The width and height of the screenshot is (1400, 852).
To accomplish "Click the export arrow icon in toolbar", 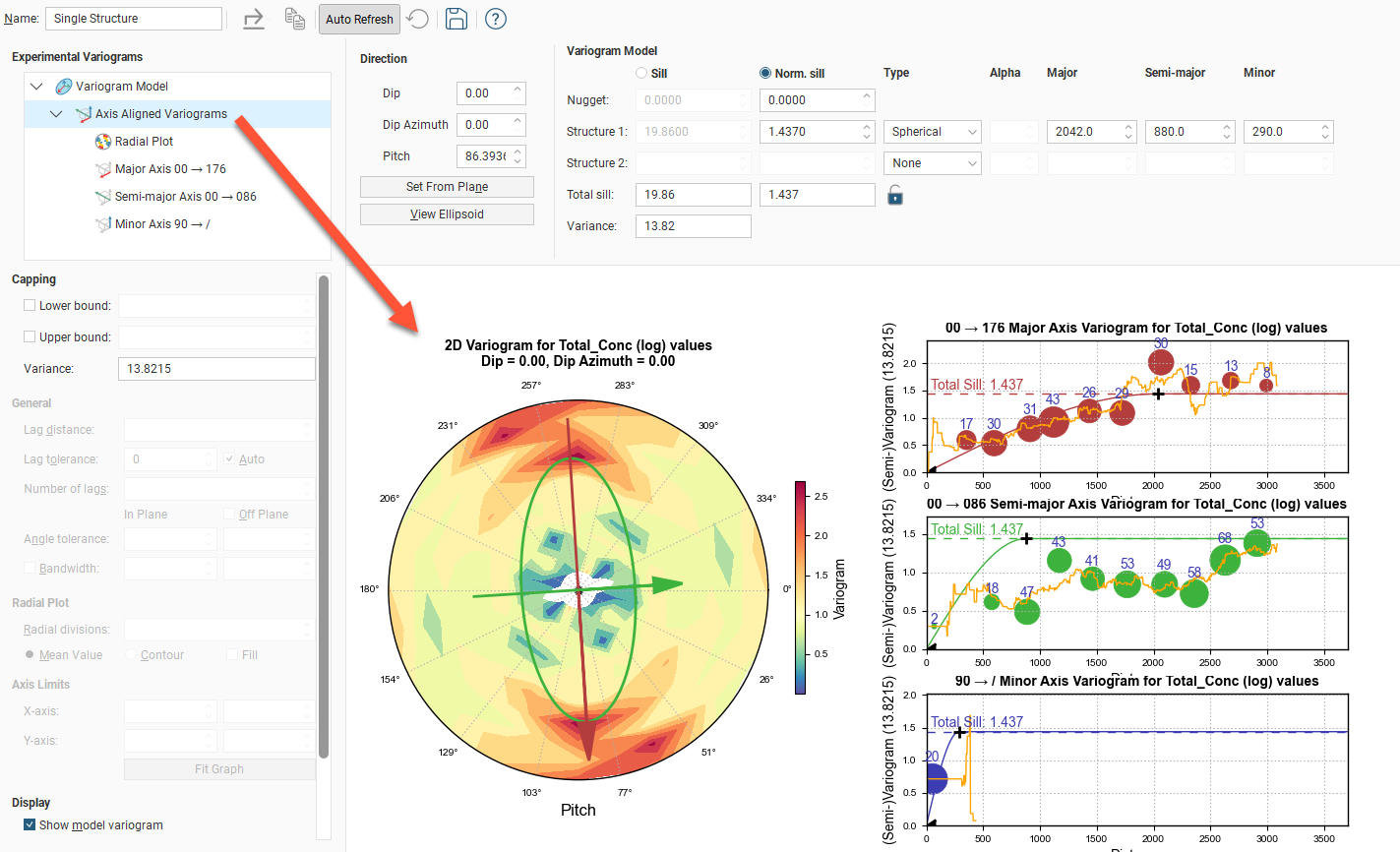I will 254,19.
